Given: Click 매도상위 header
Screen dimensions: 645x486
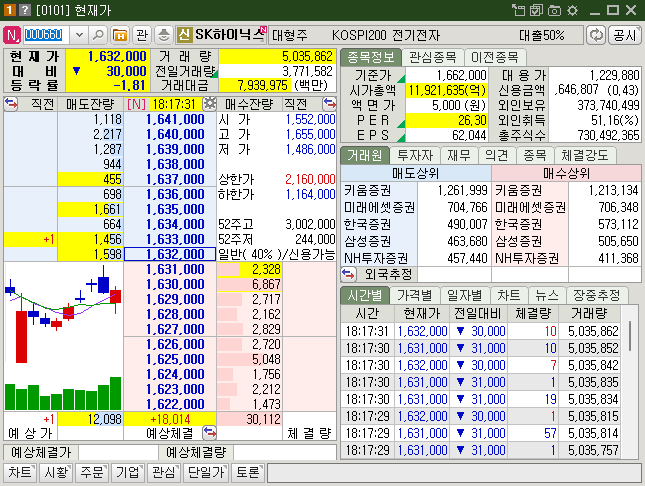Looking at the screenshot, I should tap(416, 173).
